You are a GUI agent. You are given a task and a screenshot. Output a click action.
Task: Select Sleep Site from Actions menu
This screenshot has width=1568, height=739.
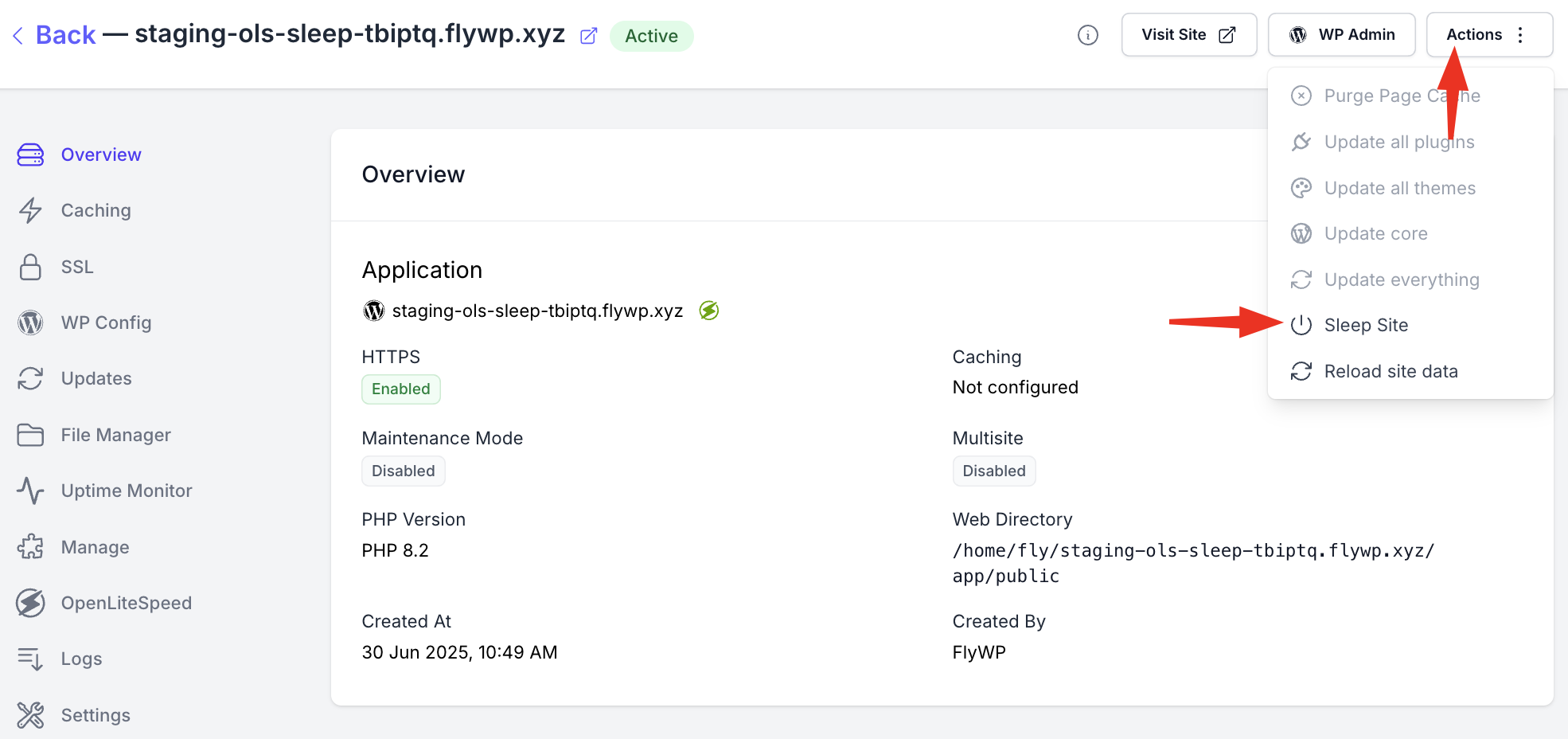[x=1410, y=325]
